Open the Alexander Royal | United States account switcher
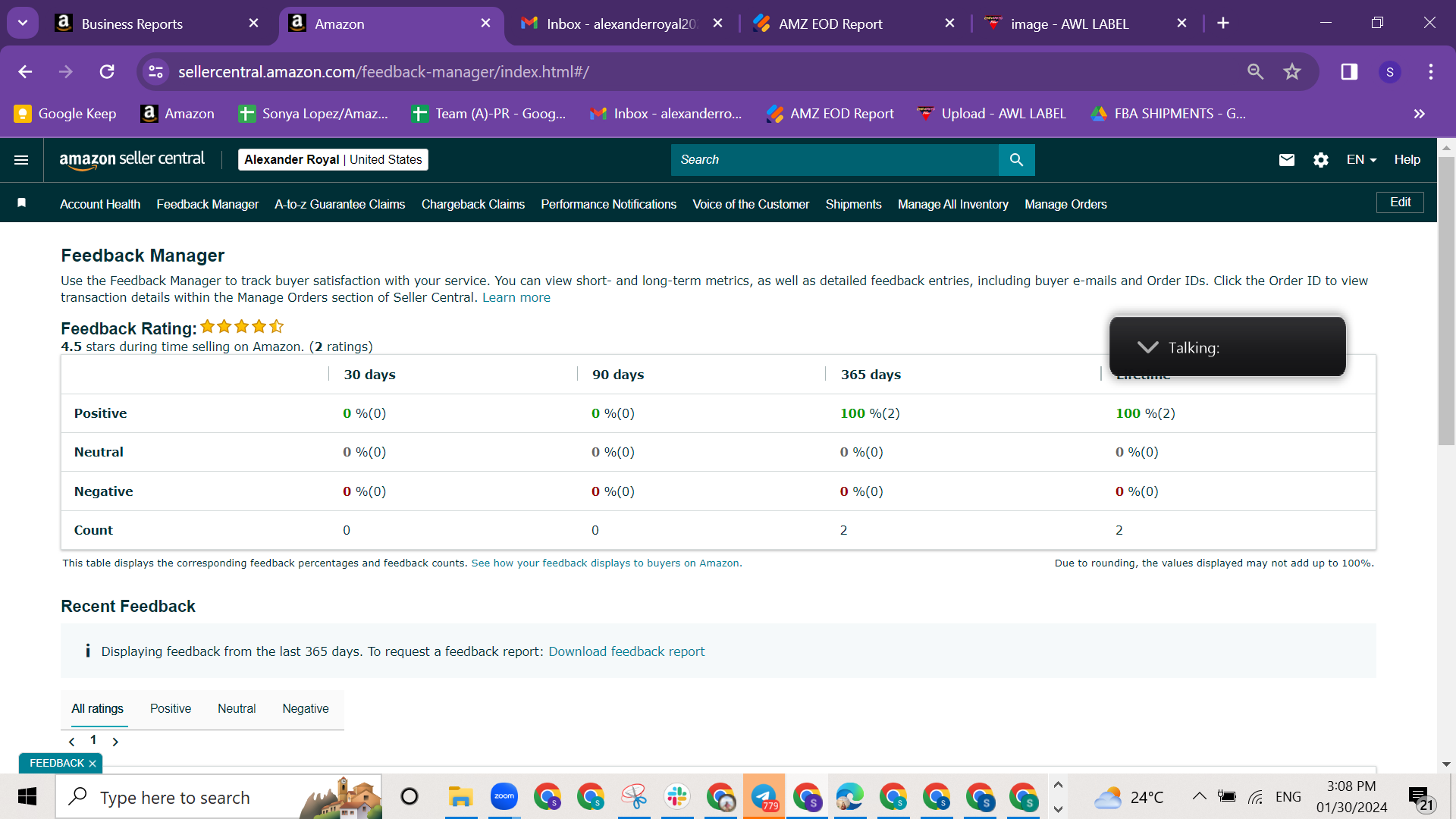This screenshot has width=1456, height=819. click(333, 160)
